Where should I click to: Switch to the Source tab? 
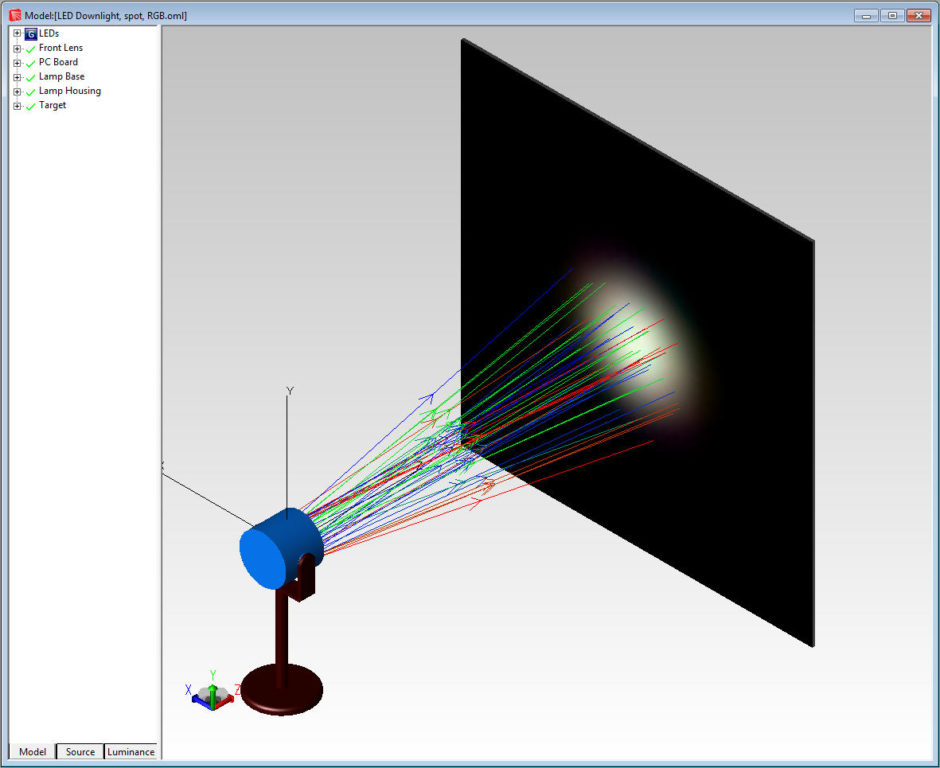79,751
